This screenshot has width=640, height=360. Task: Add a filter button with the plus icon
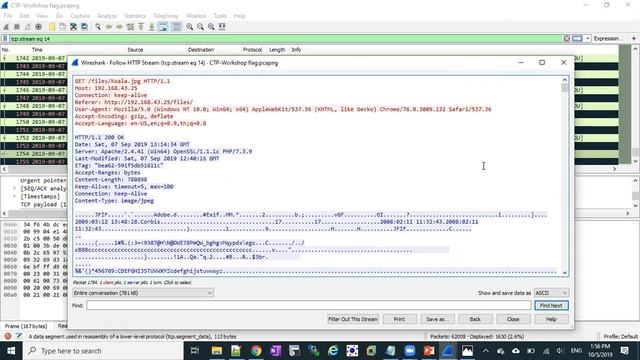coord(634,39)
